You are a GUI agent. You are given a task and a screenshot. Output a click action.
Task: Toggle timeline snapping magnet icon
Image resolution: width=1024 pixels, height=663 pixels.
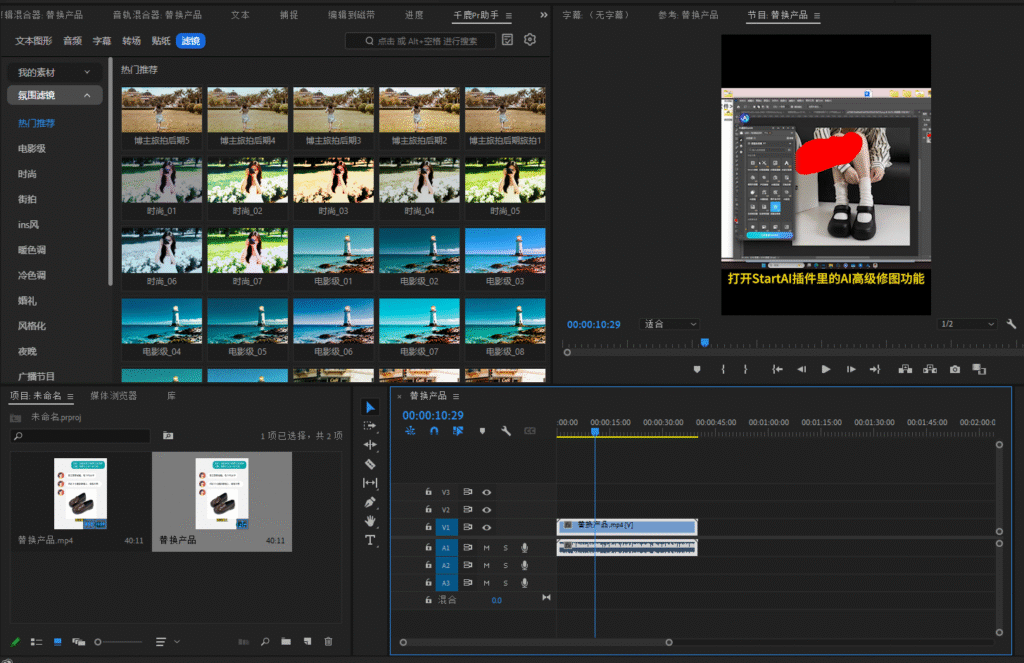click(x=434, y=431)
